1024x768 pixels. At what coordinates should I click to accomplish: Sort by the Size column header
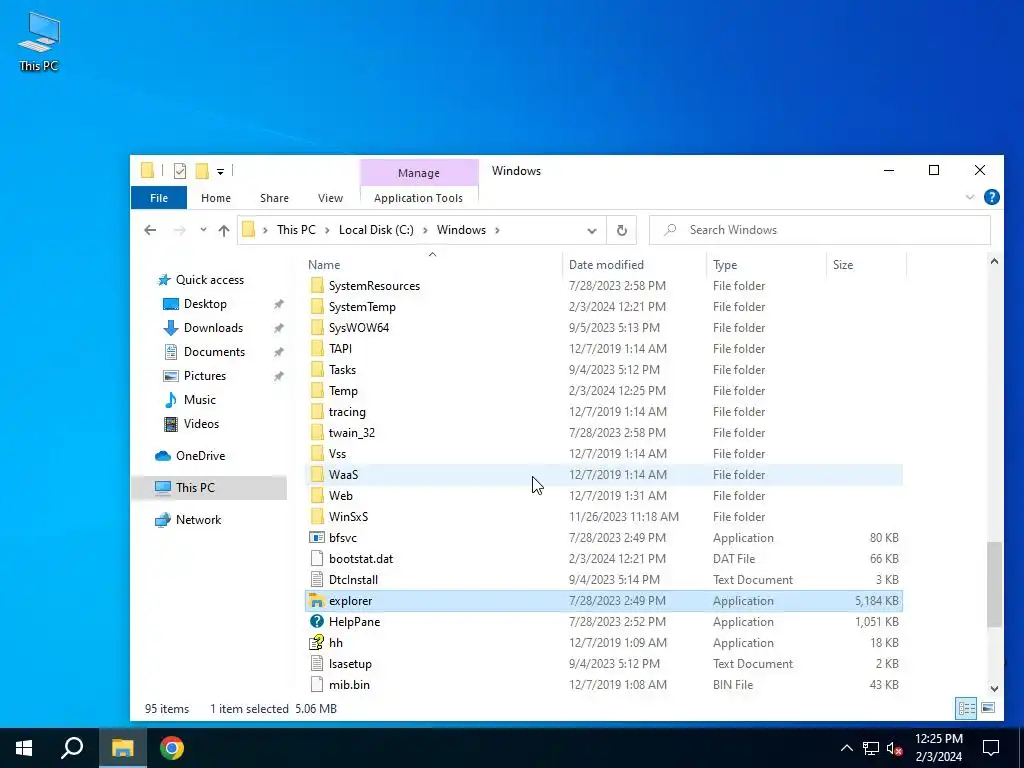pos(842,264)
